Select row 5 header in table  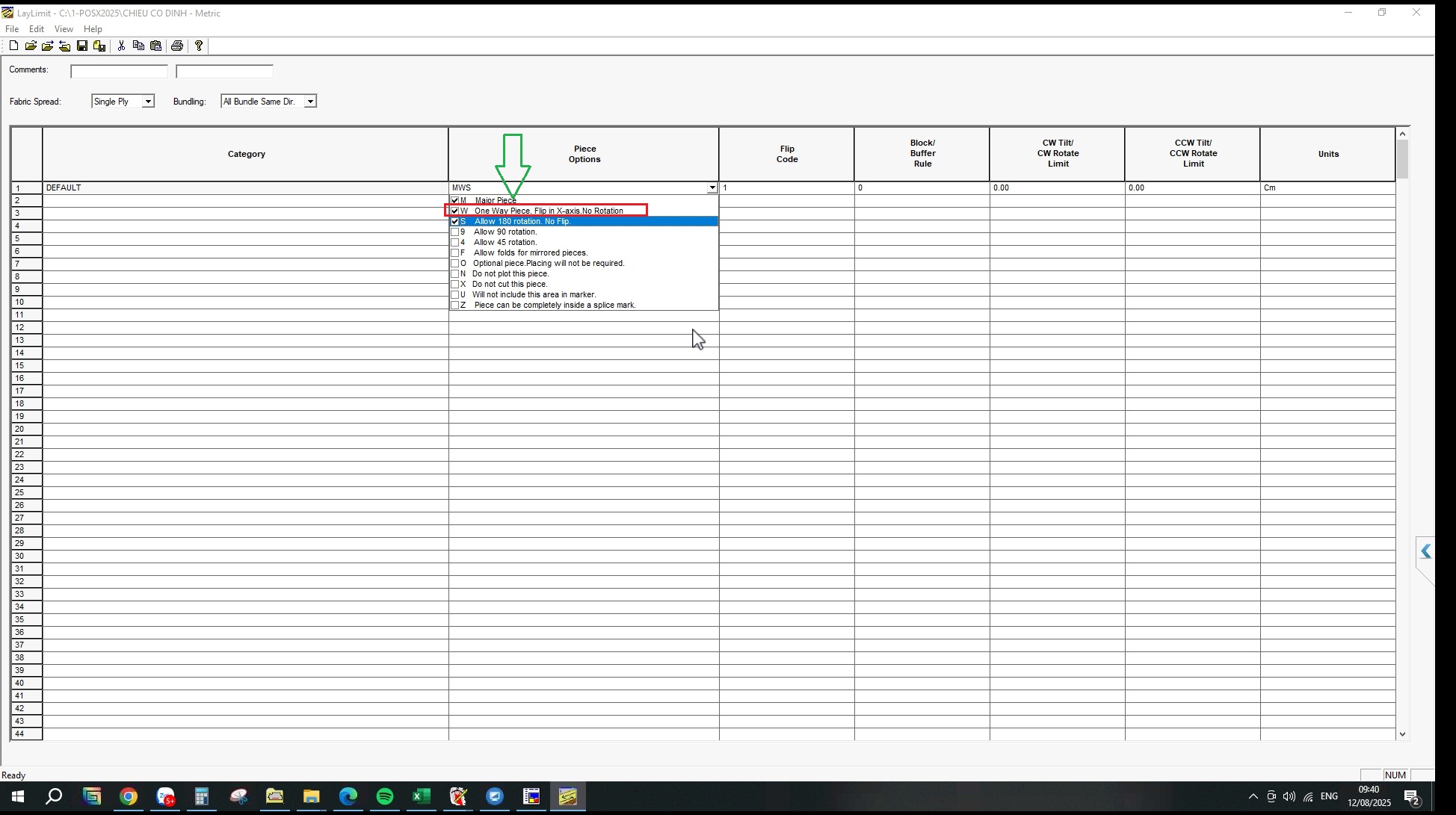pyautogui.click(x=26, y=238)
